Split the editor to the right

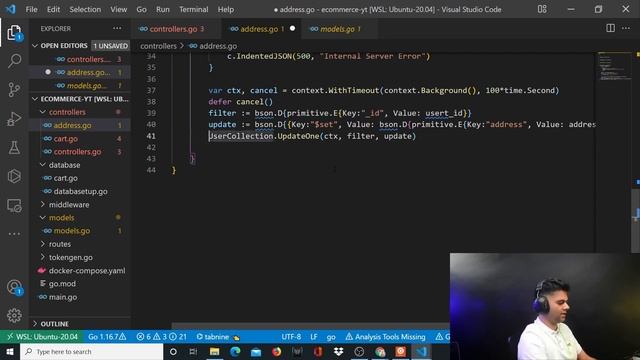coord(610,28)
